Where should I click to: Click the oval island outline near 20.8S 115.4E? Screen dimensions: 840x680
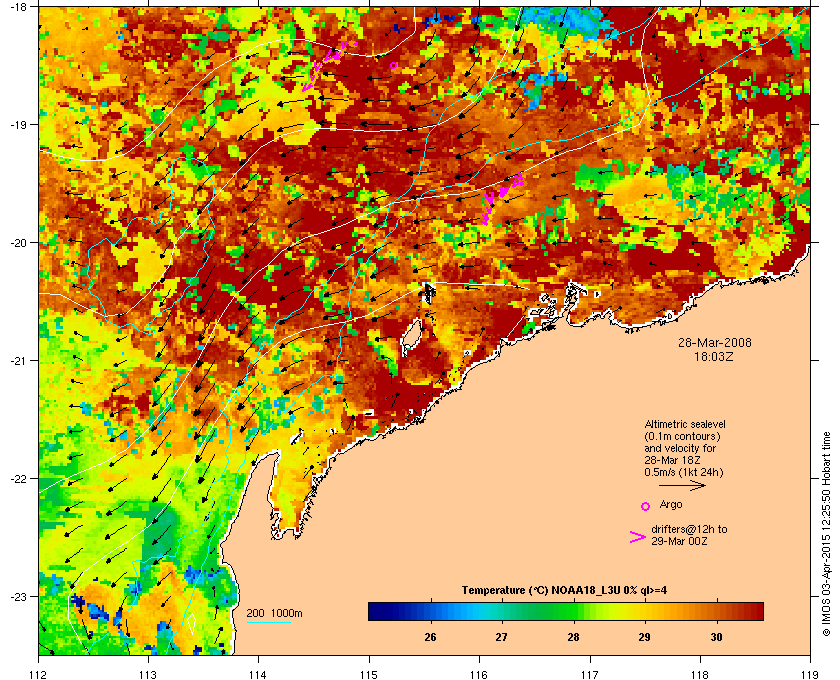point(411,334)
